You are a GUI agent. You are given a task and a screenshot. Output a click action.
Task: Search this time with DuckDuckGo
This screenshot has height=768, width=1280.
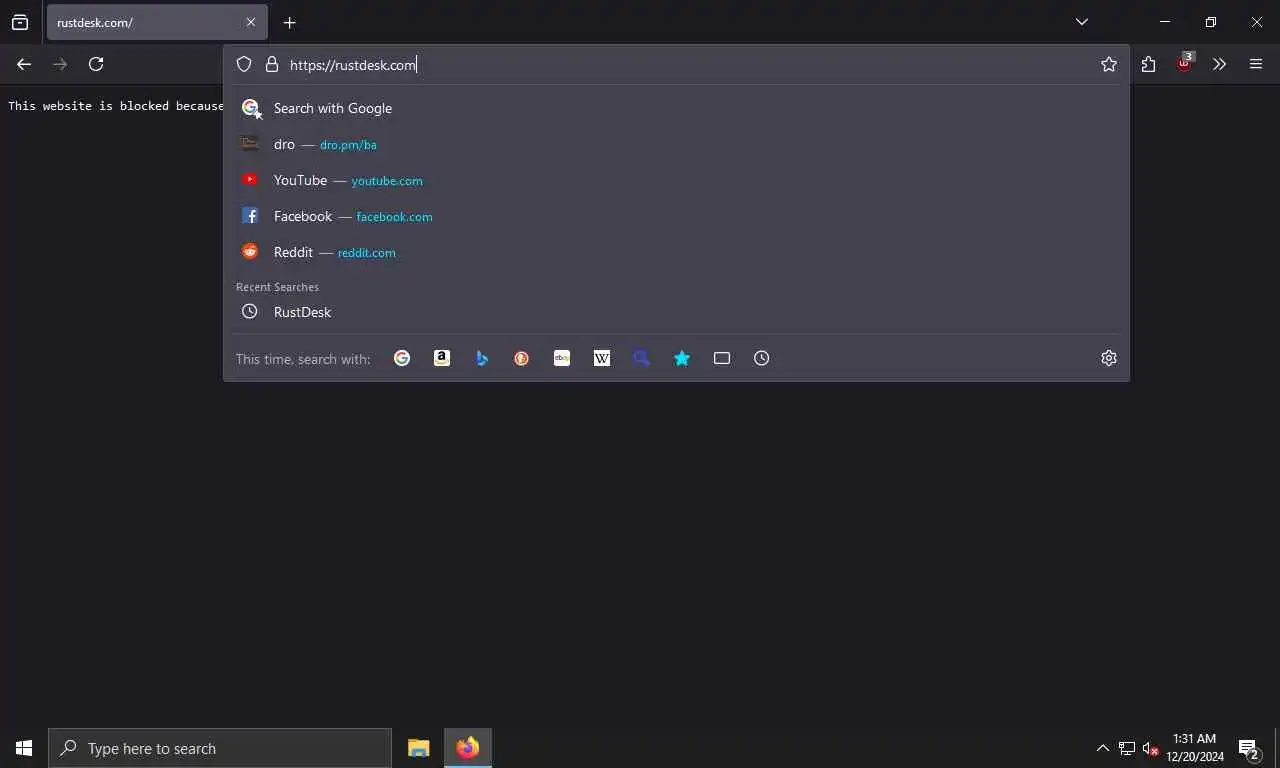(522, 358)
